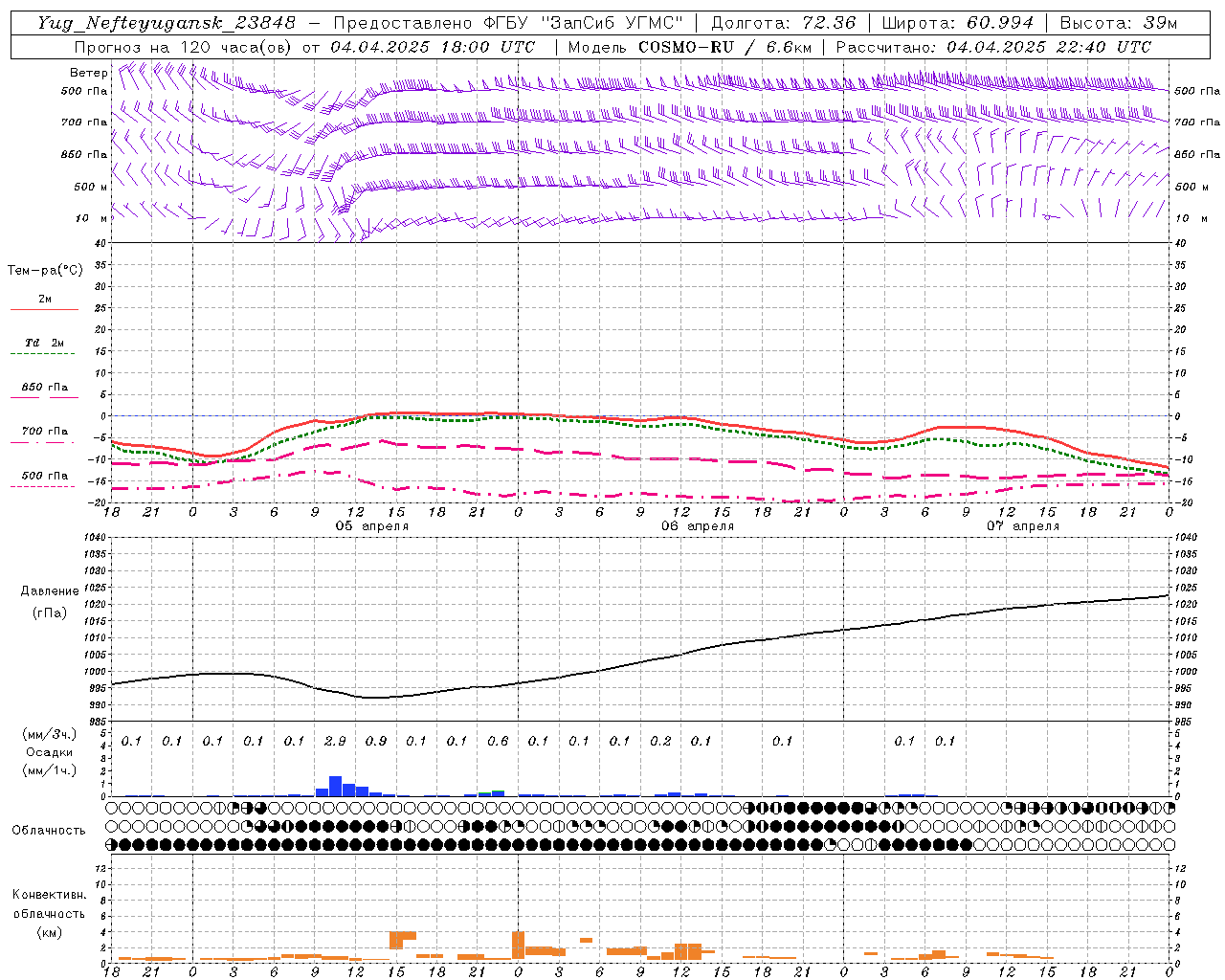Image resolution: width=1225 pixels, height=980 pixels.
Task: Click the '0.9' precipitation value
Action: pyautogui.click(x=376, y=742)
